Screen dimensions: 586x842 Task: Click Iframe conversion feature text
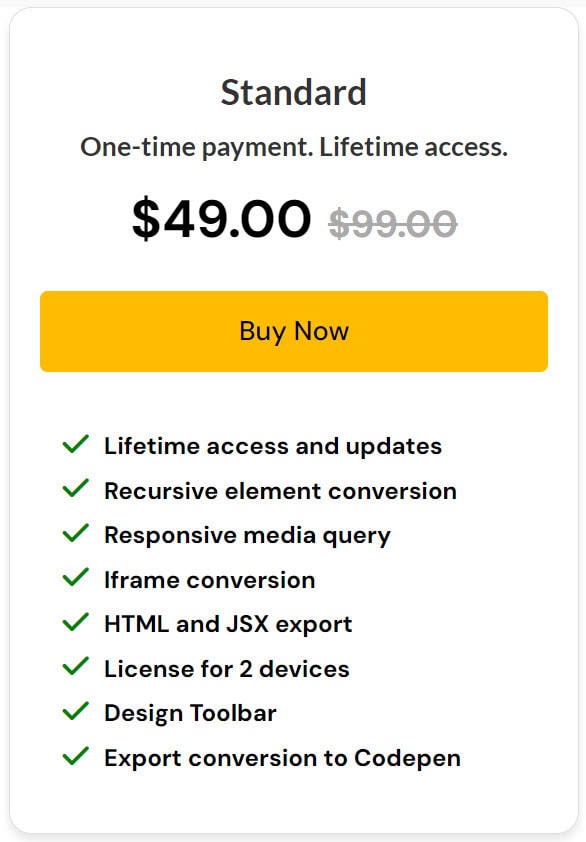pyautogui.click(x=209, y=580)
